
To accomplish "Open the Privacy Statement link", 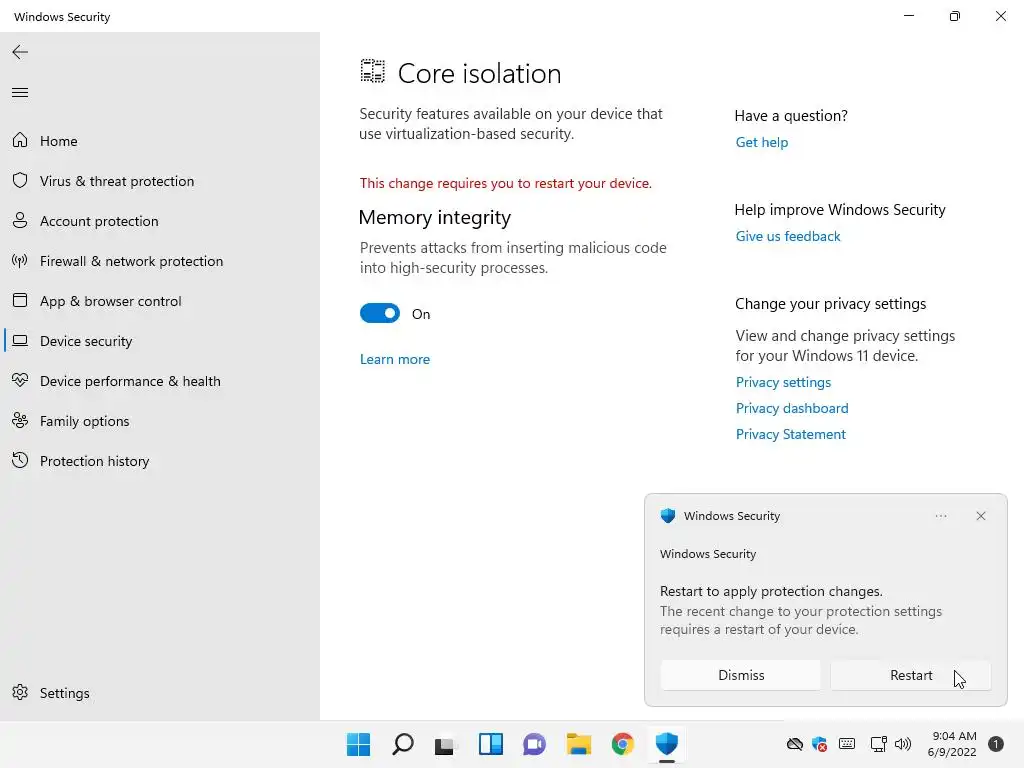I will [x=790, y=434].
